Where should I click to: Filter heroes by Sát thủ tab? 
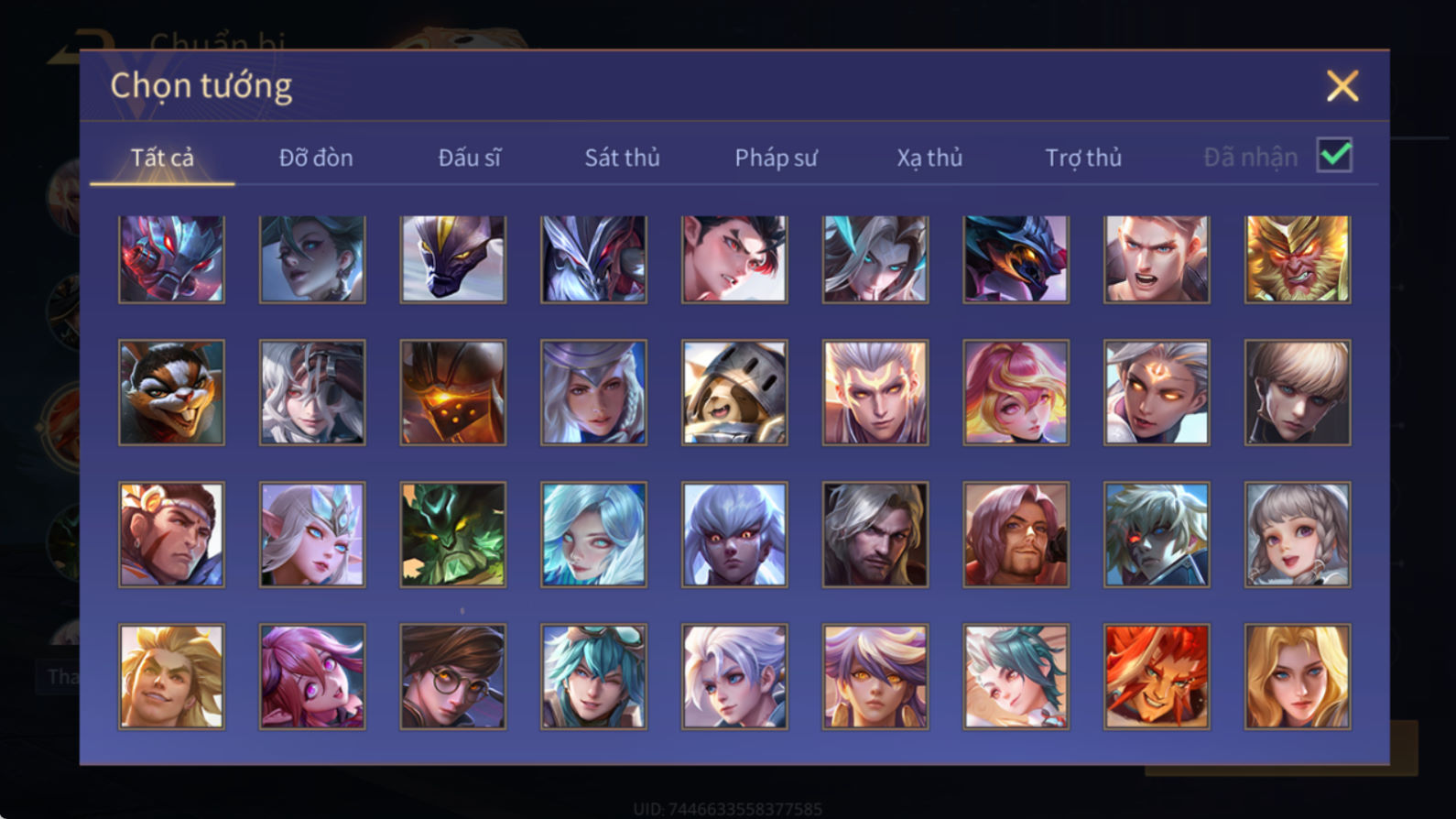point(623,158)
